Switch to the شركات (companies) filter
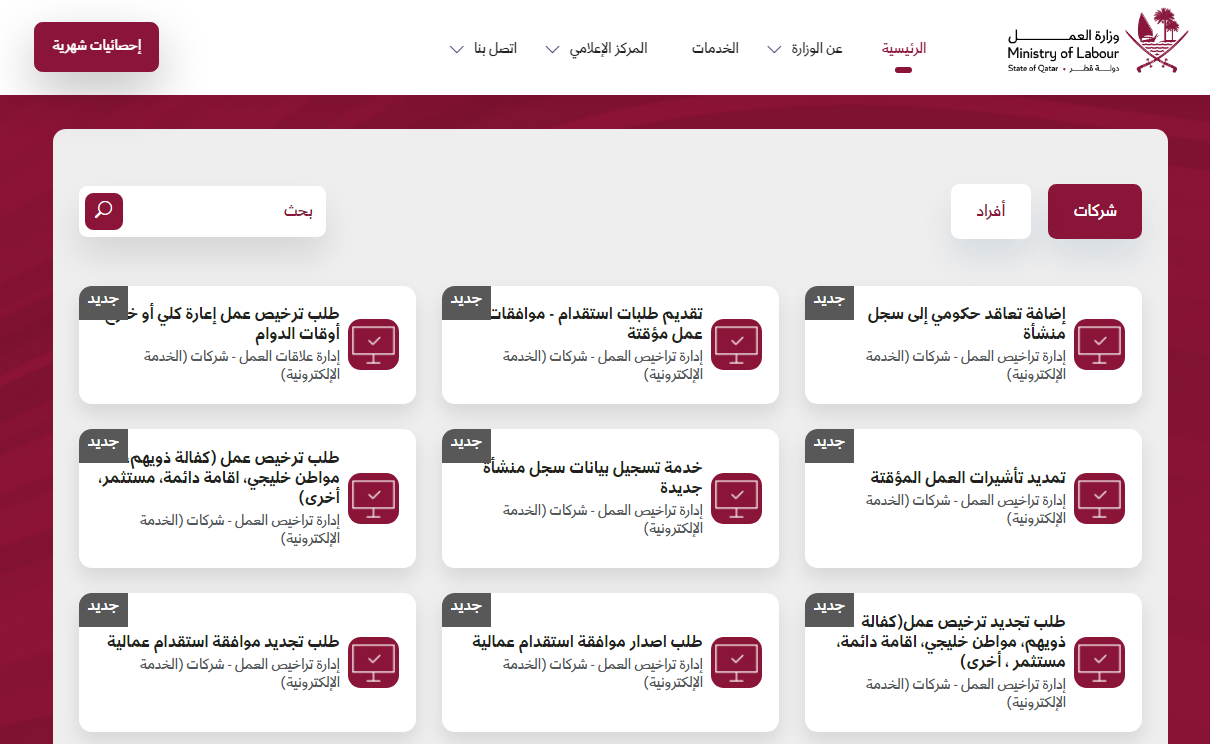This screenshot has height=744, width=1210. point(1094,211)
